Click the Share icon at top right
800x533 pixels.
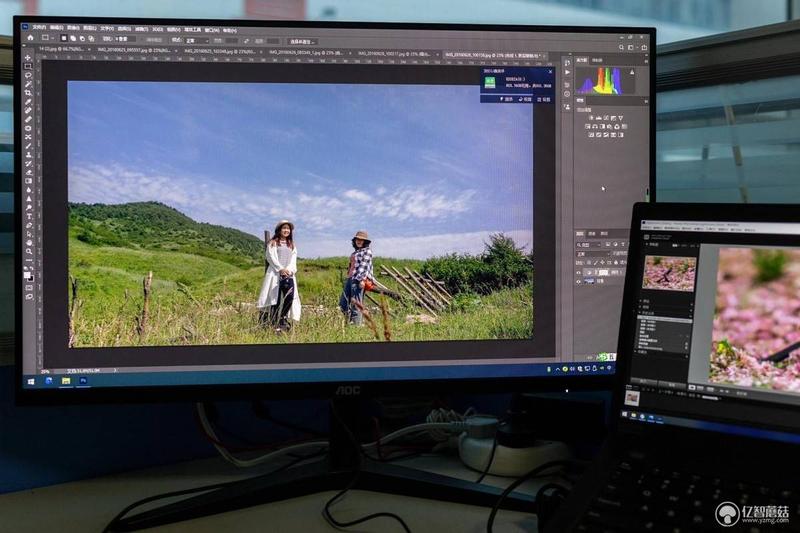[644, 47]
